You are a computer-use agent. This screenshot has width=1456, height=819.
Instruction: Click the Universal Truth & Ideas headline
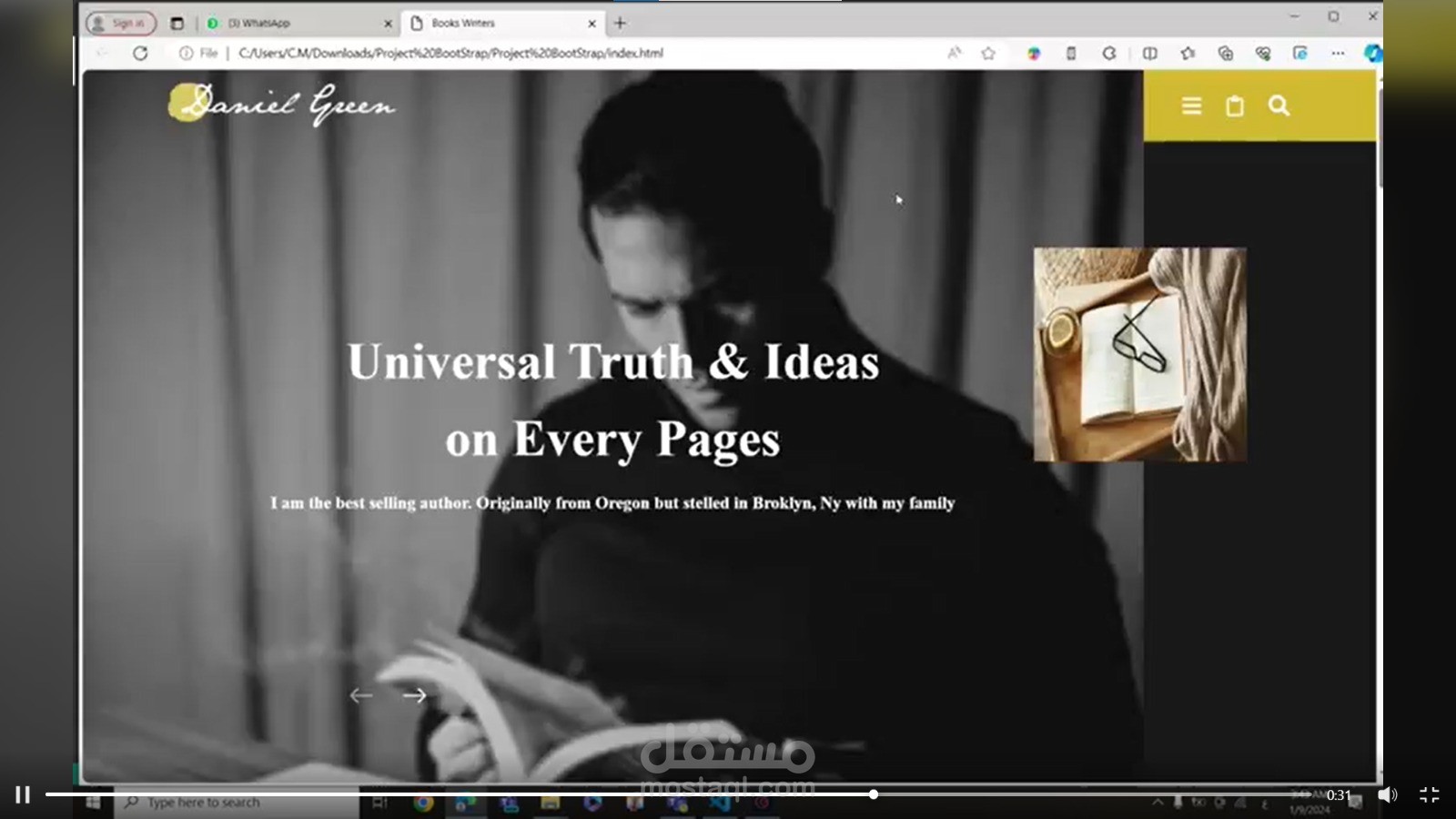coord(613,361)
